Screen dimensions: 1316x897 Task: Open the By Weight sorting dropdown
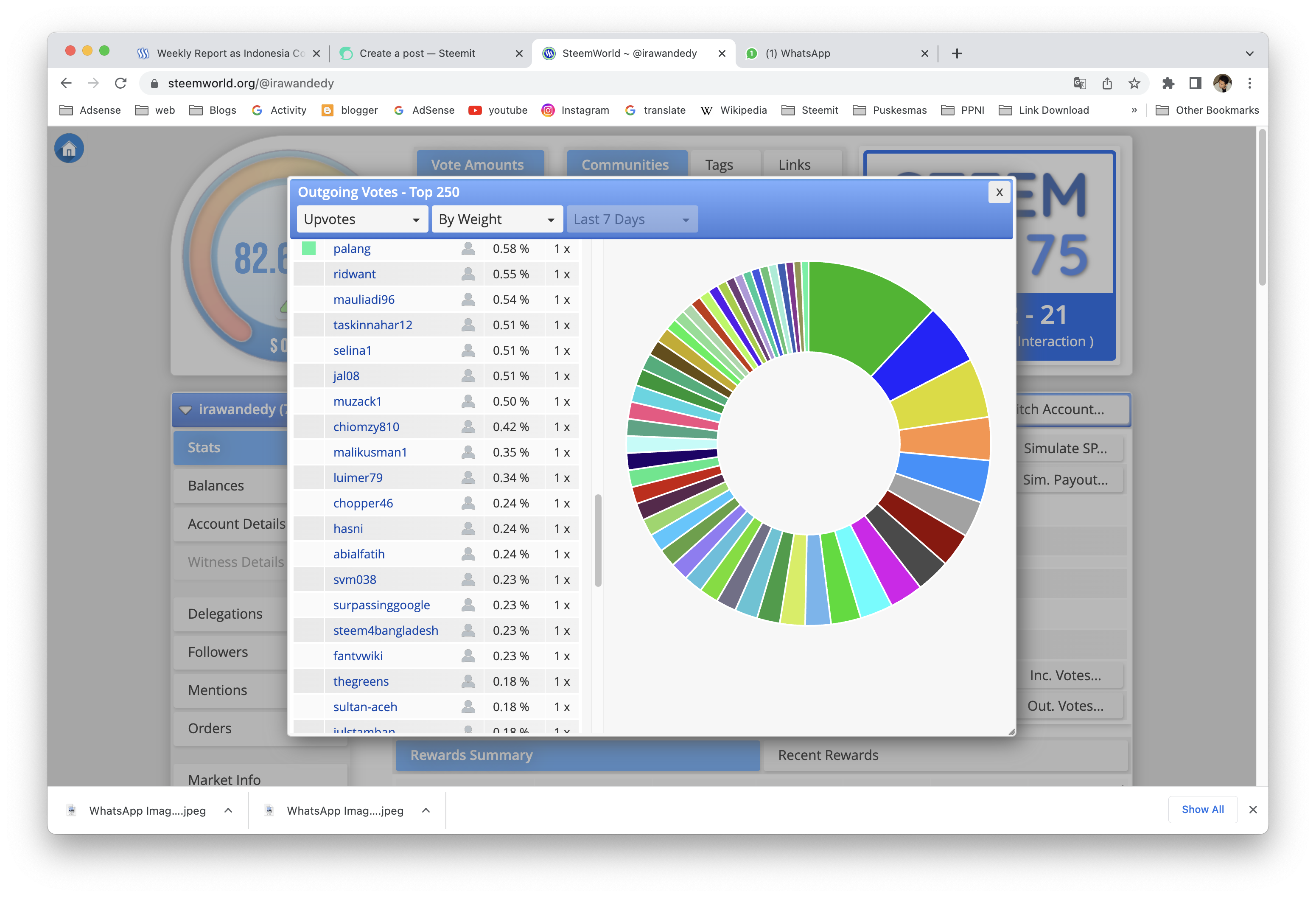pos(497,219)
